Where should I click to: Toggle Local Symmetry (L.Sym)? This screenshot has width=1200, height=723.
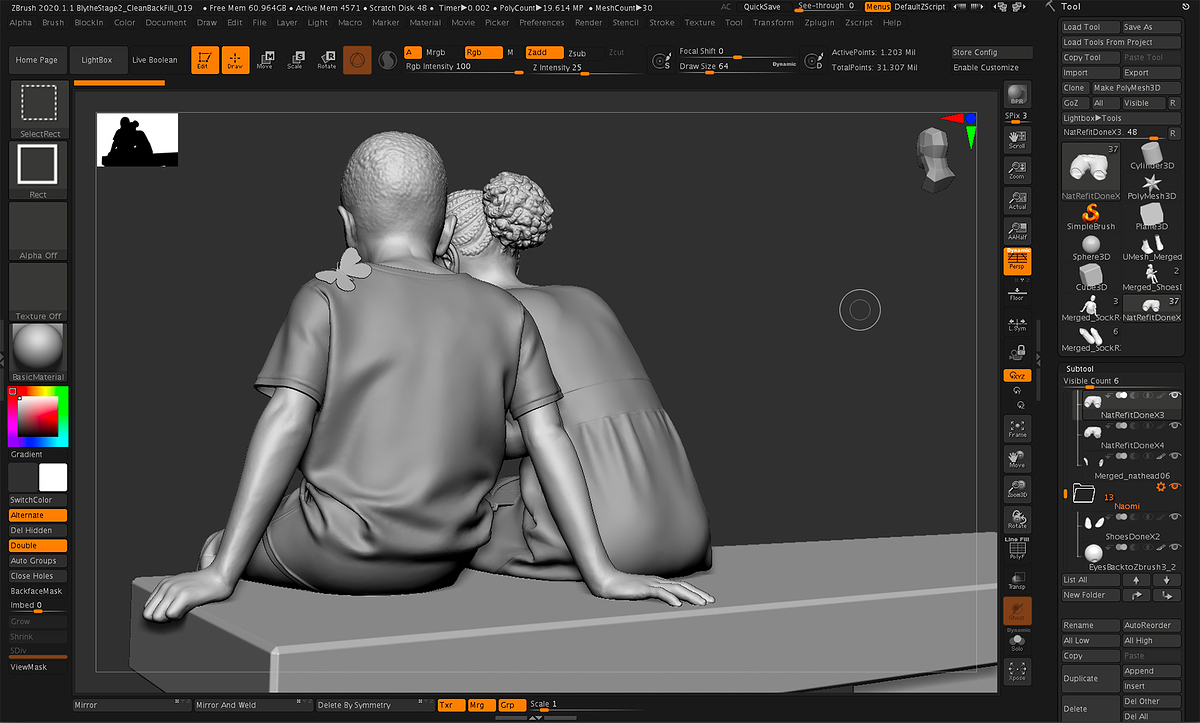pyautogui.click(x=1017, y=325)
